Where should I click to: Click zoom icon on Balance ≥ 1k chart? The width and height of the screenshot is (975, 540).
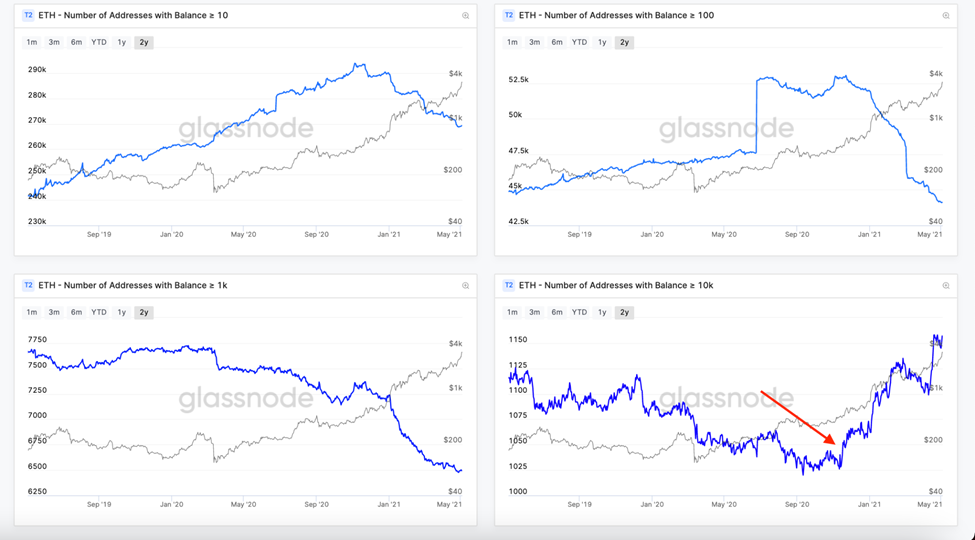point(465,286)
